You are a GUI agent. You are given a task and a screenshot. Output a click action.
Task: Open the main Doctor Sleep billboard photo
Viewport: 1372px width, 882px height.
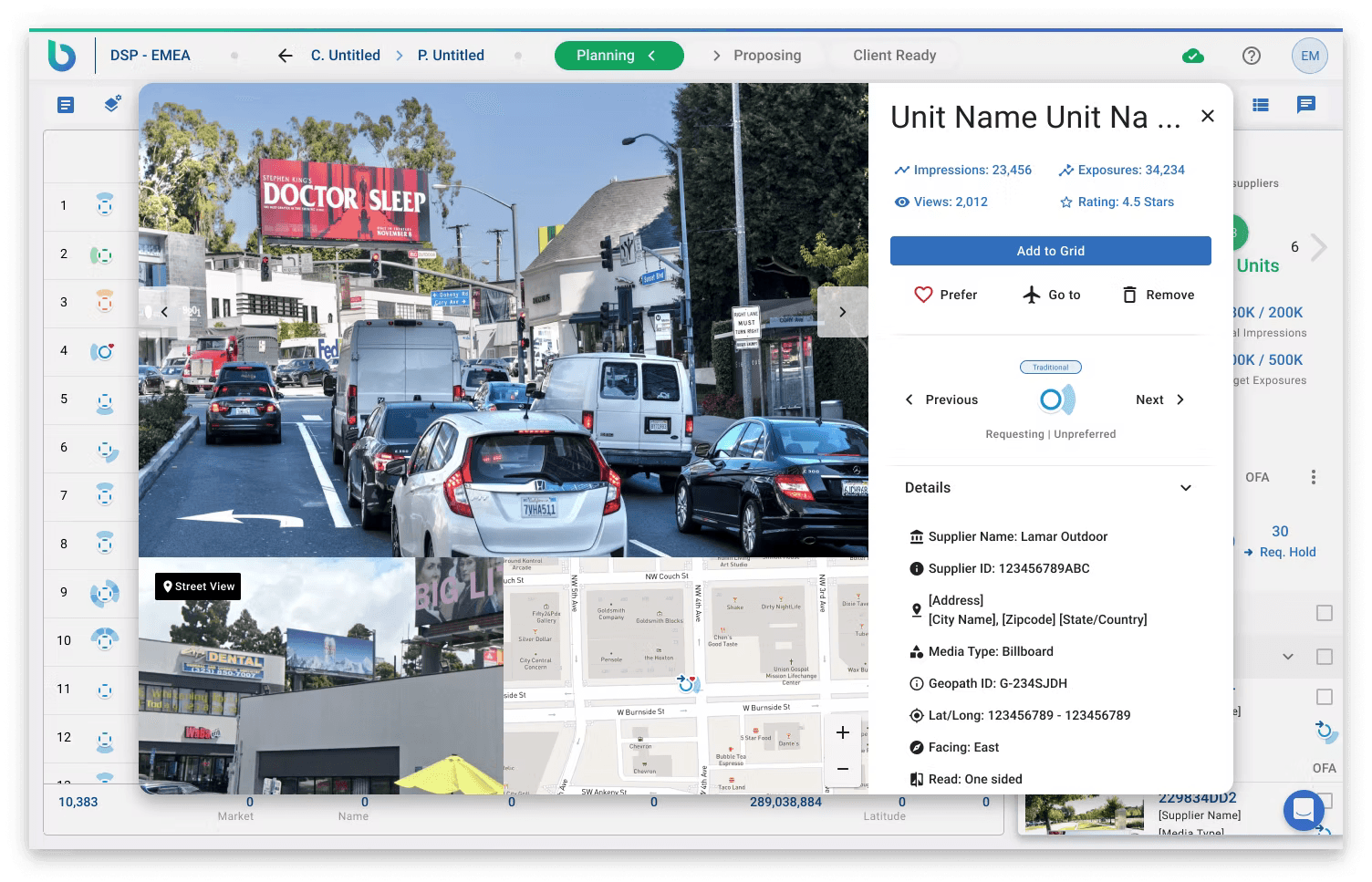[504, 320]
